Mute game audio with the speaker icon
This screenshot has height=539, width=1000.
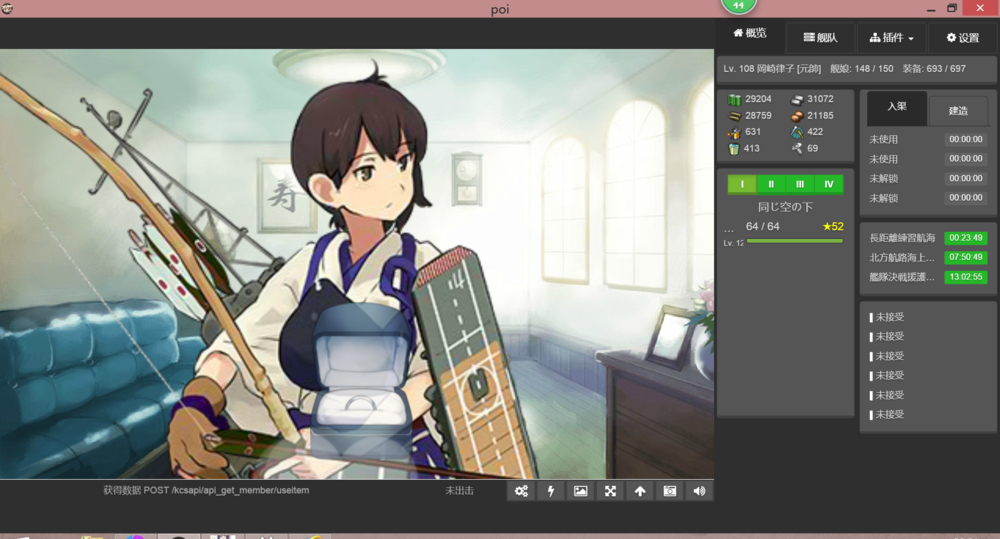[699, 491]
